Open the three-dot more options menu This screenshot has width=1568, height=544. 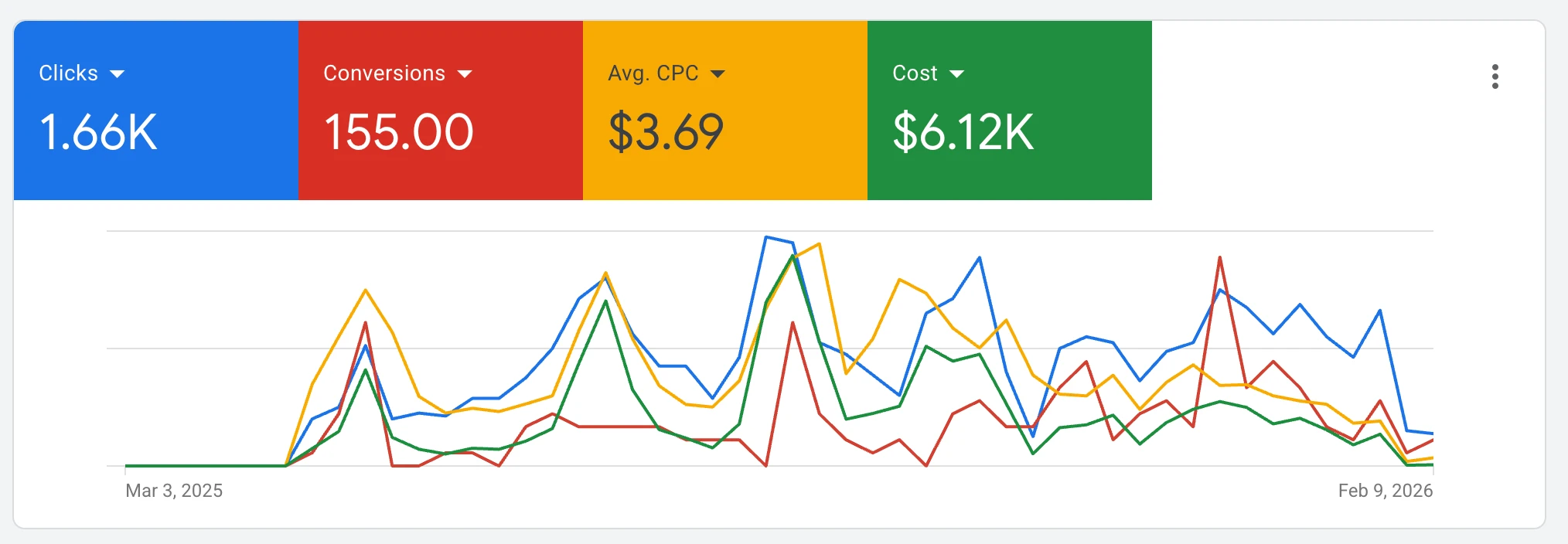tap(1495, 76)
